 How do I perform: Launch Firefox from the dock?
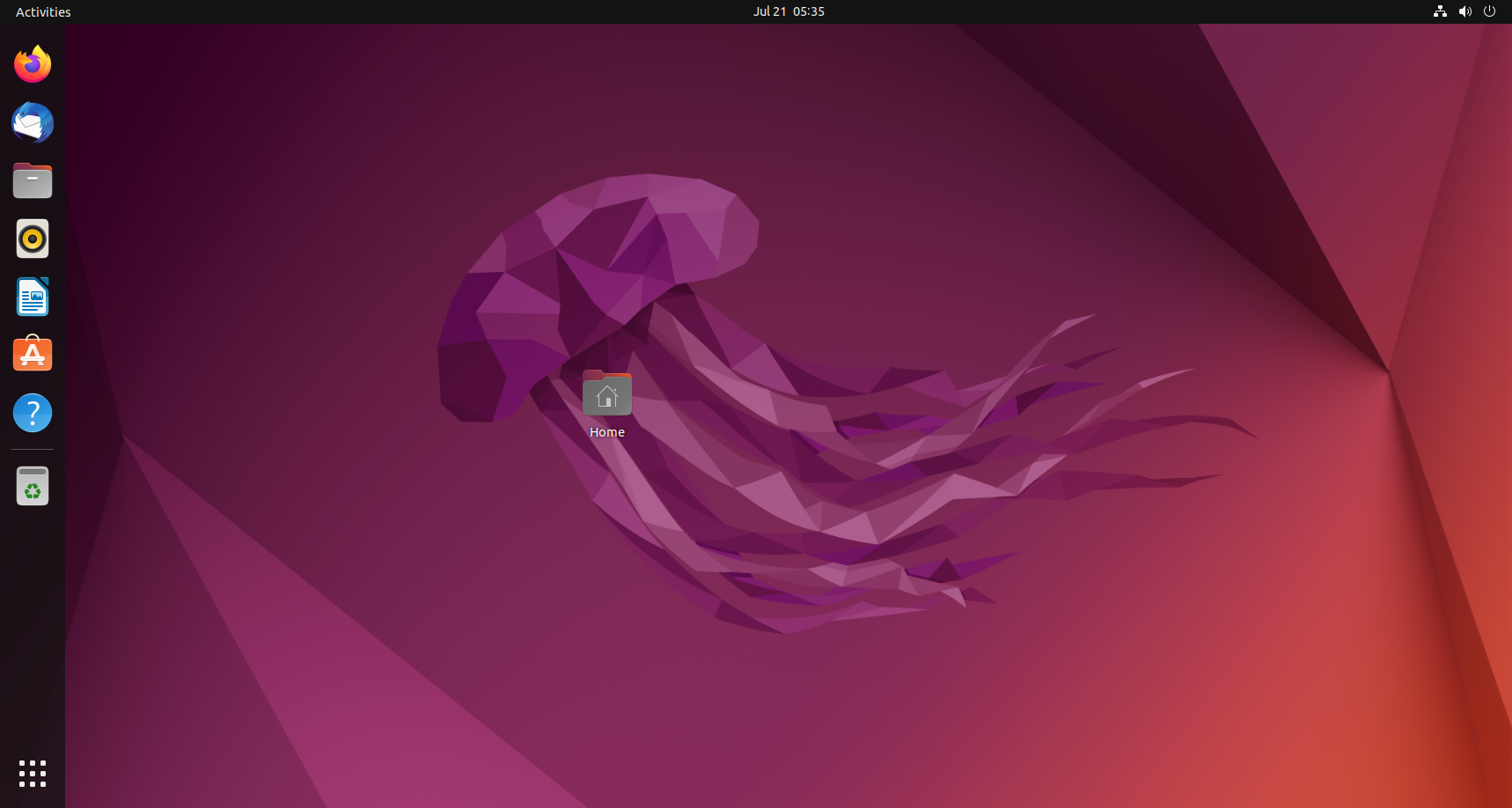click(x=33, y=64)
